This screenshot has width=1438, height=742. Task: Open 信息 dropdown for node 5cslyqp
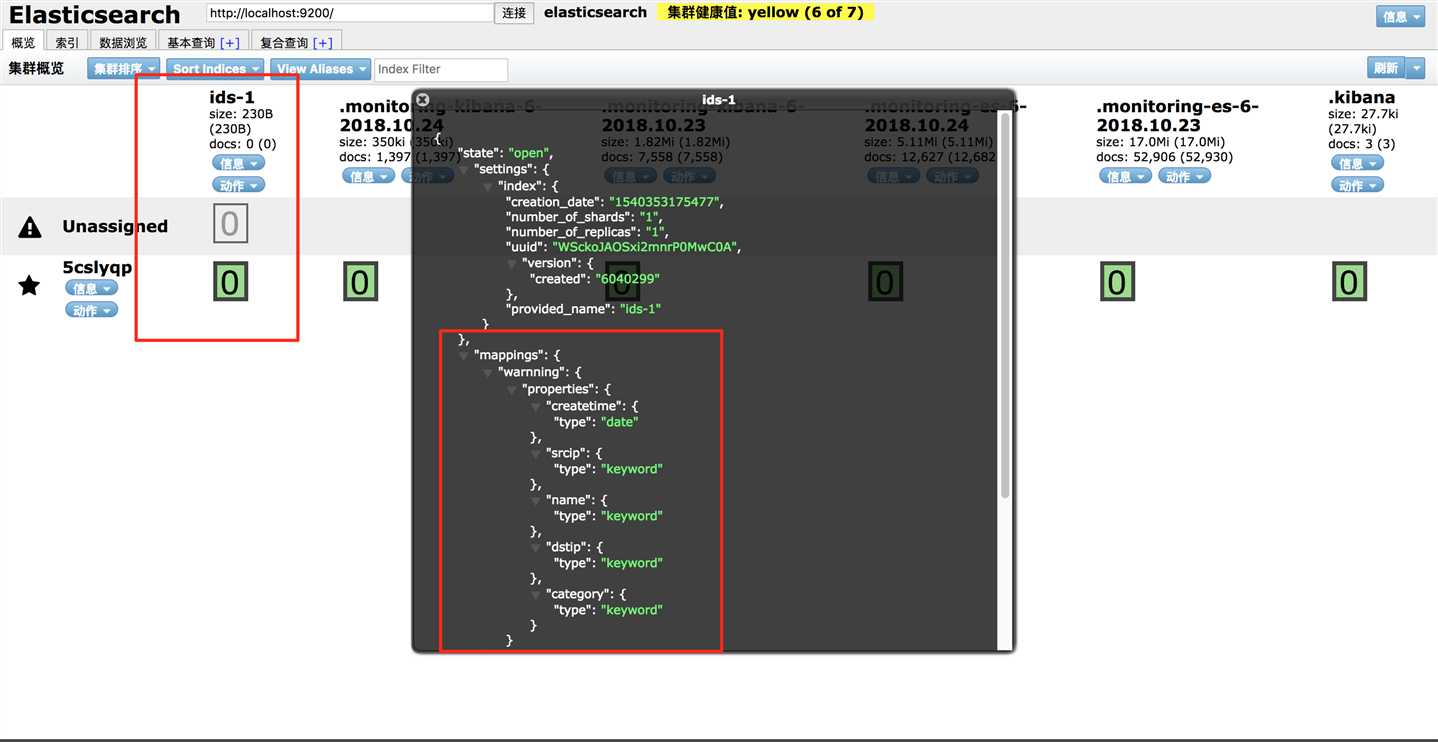point(92,288)
